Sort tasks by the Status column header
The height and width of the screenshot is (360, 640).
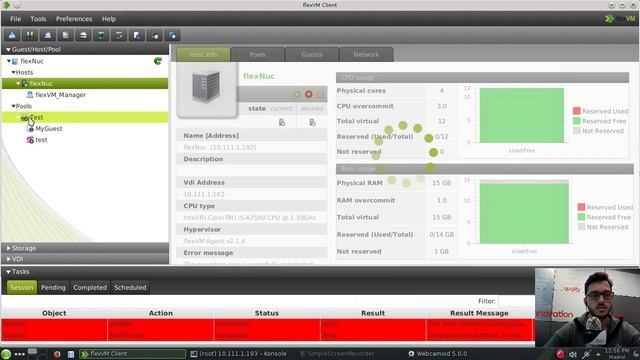point(267,313)
